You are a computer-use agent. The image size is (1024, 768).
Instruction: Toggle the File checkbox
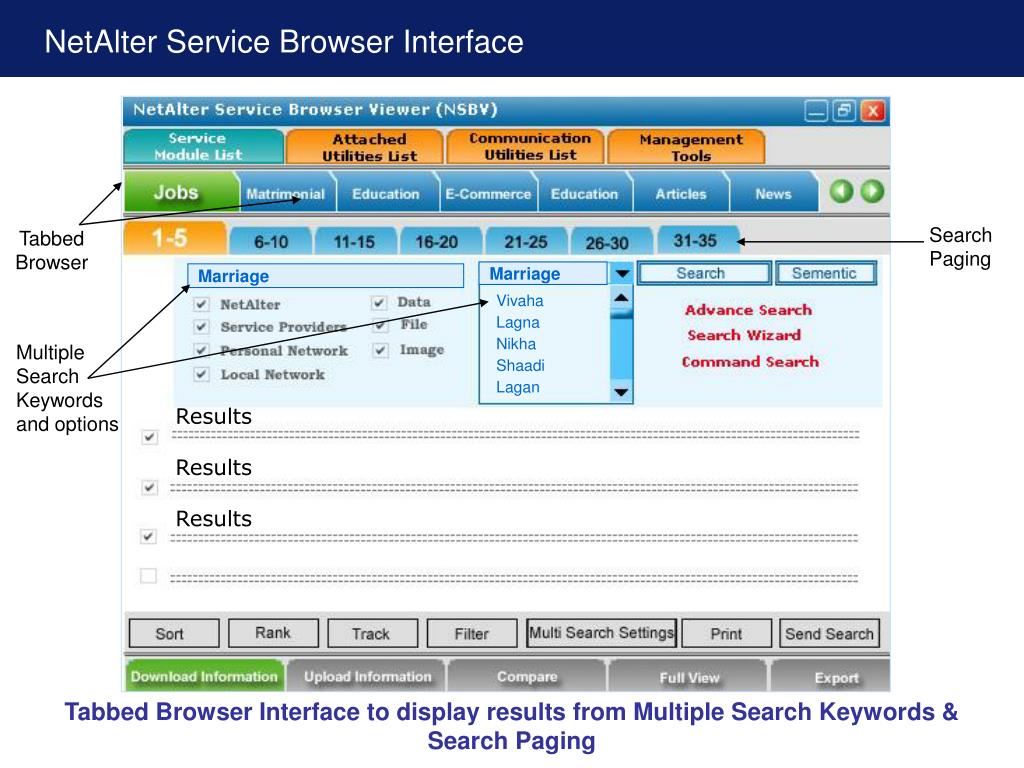[381, 325]
